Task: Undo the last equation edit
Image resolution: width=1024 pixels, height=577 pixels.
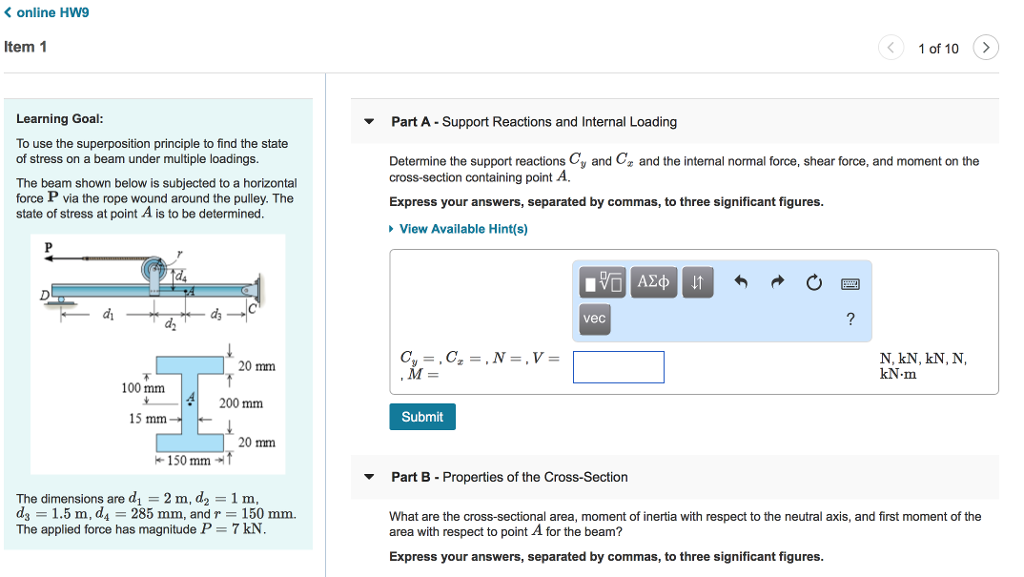Action: pyautogui.click(x=740, y=282)
